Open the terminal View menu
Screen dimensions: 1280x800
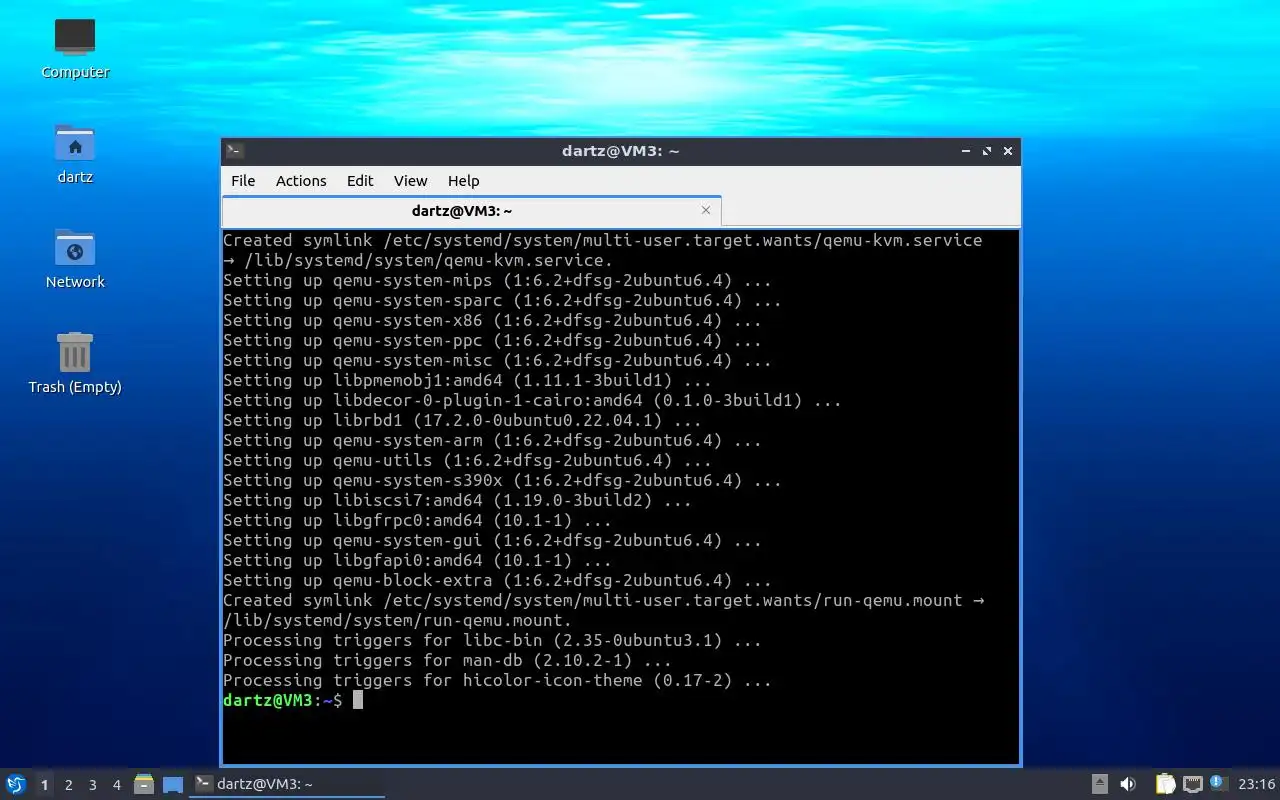click(x=410, y=180)
